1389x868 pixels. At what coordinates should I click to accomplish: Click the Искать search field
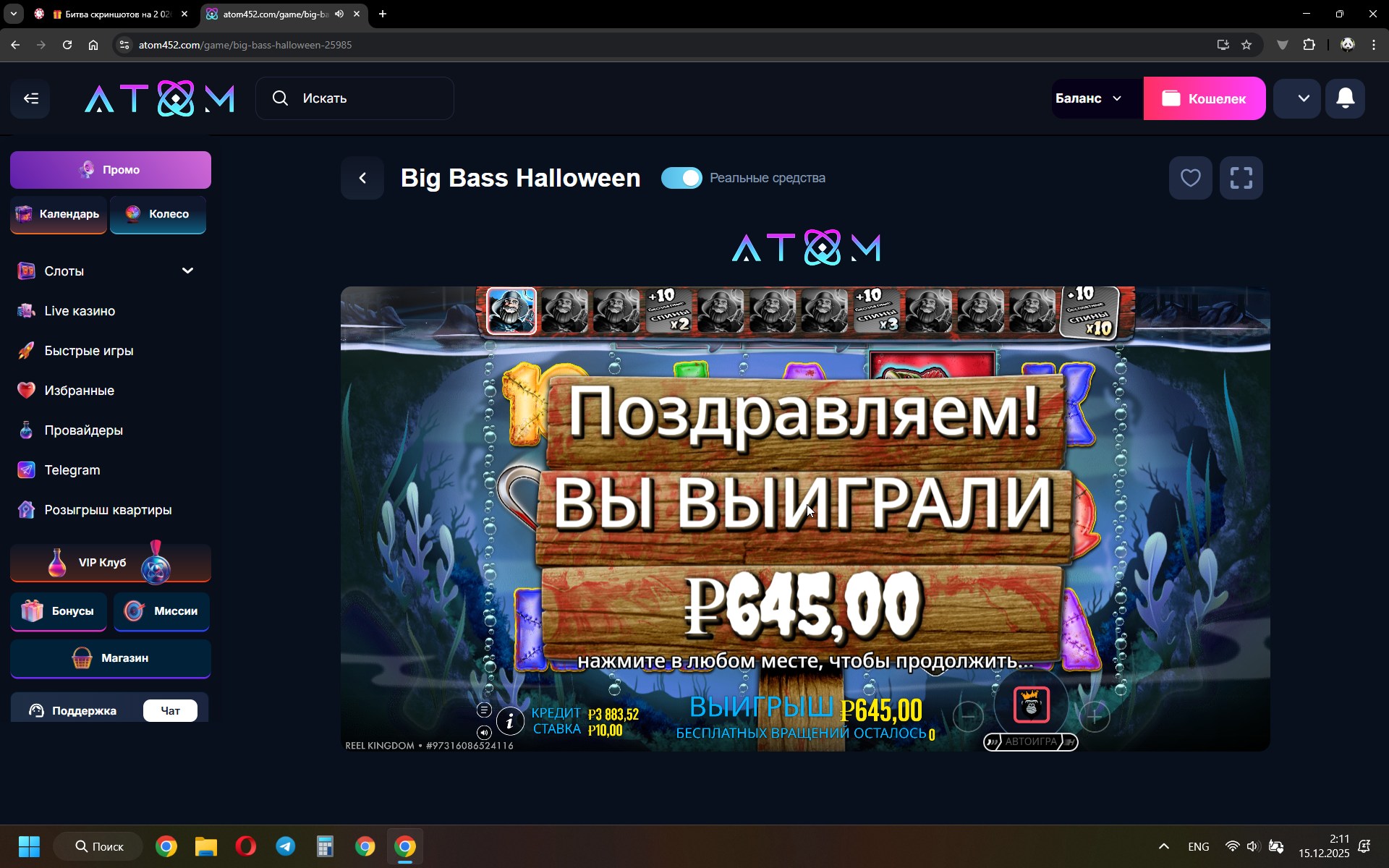pos(354,98)
